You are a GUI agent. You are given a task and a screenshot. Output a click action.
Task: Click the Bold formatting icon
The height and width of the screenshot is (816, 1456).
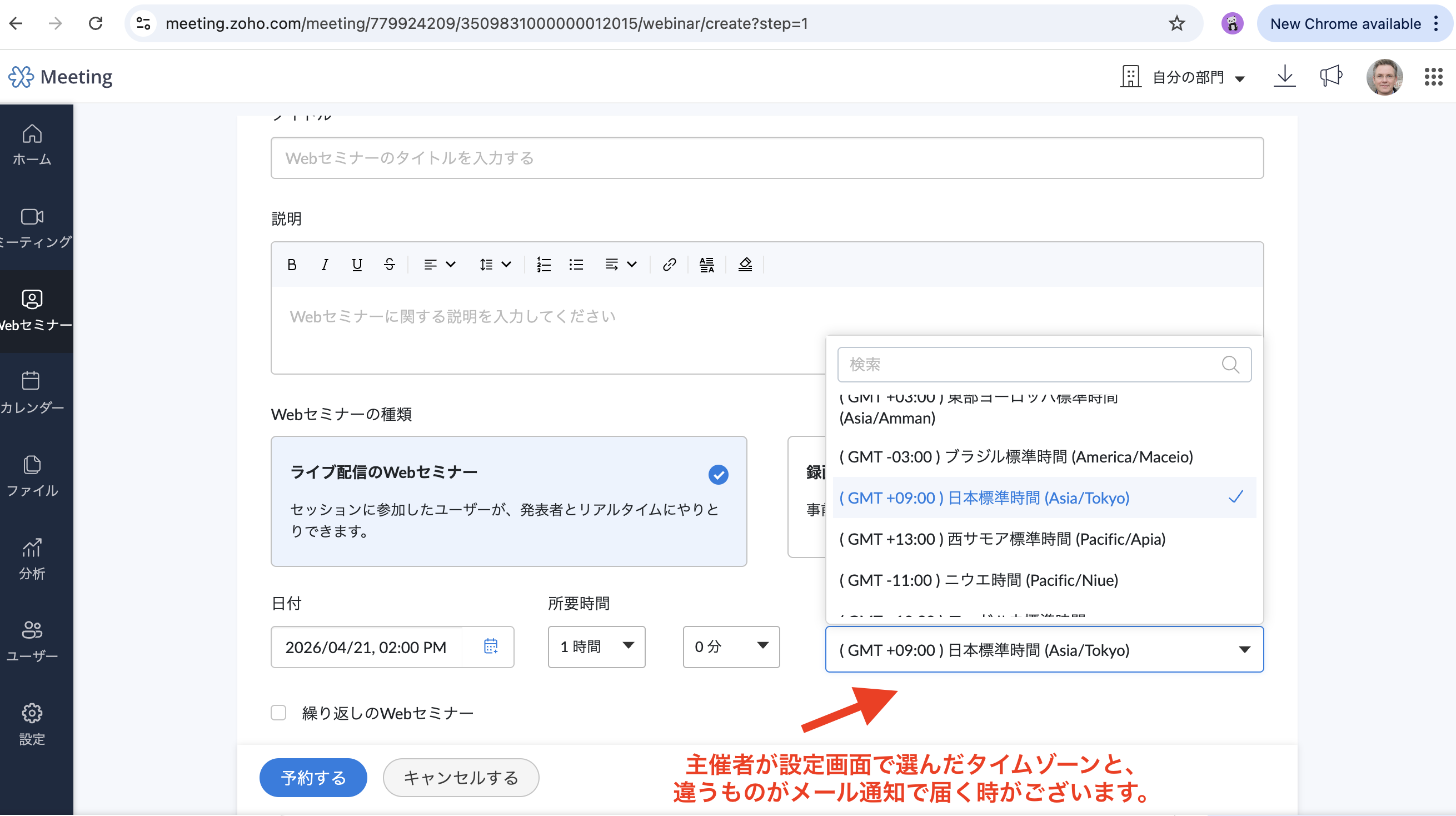(x=292, y=265)
